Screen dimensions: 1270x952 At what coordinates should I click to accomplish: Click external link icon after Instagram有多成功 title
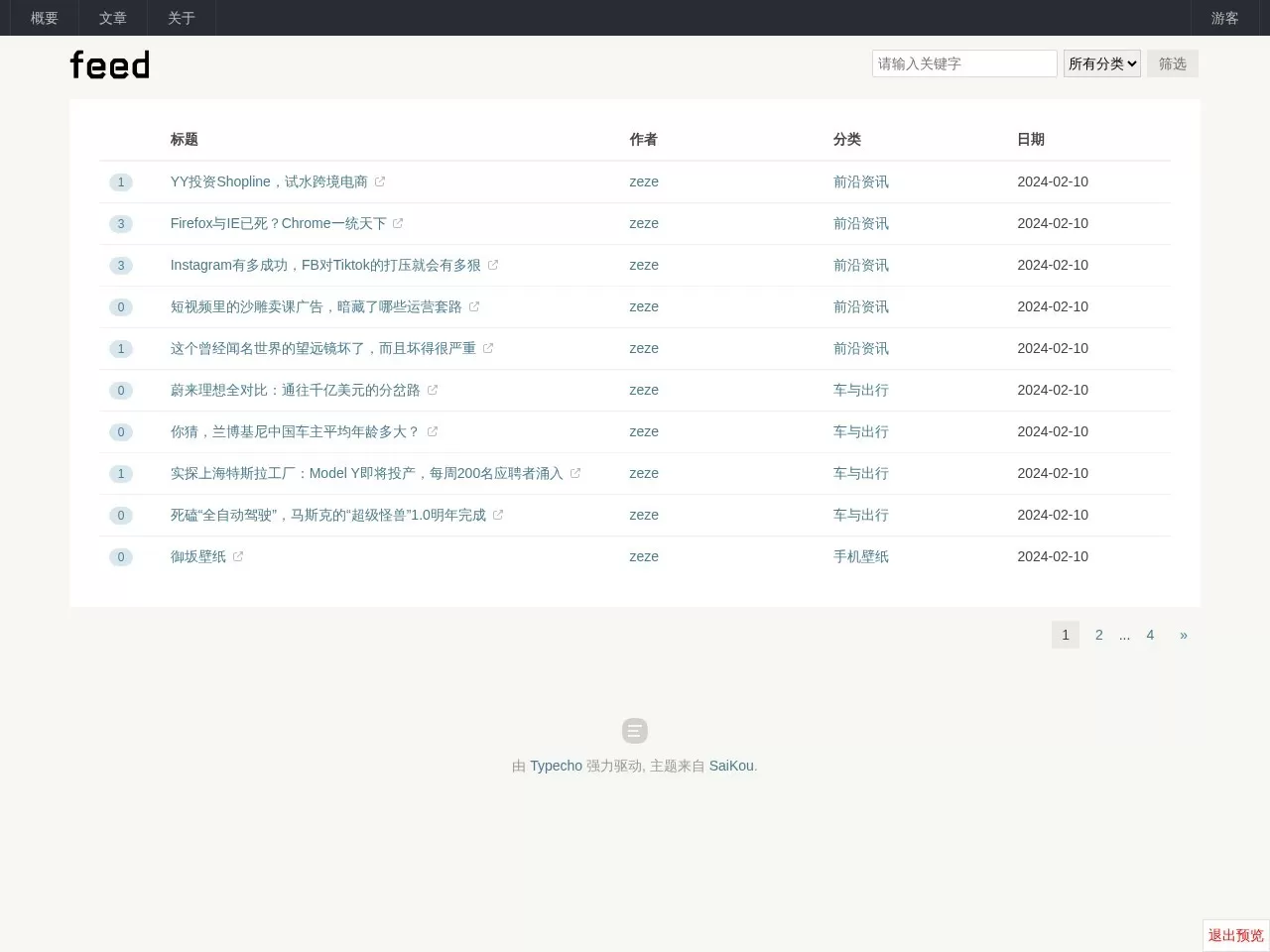493,266
